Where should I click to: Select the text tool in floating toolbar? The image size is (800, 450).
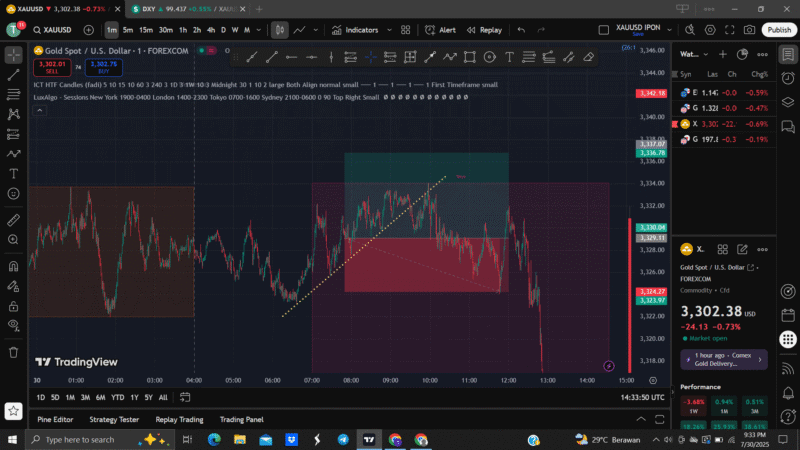point(508,57)
